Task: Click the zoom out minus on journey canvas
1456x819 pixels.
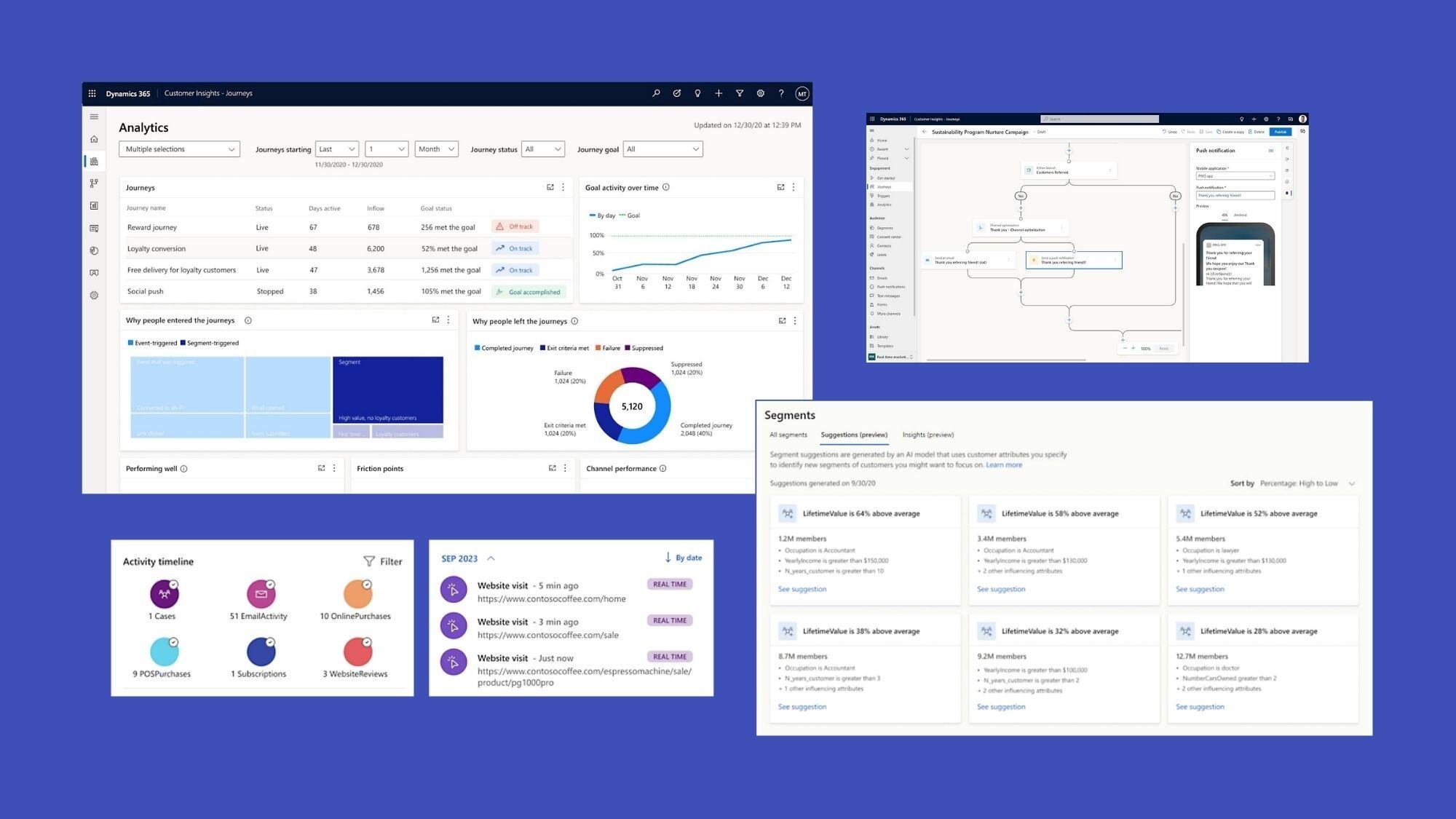Action: 1125,349
